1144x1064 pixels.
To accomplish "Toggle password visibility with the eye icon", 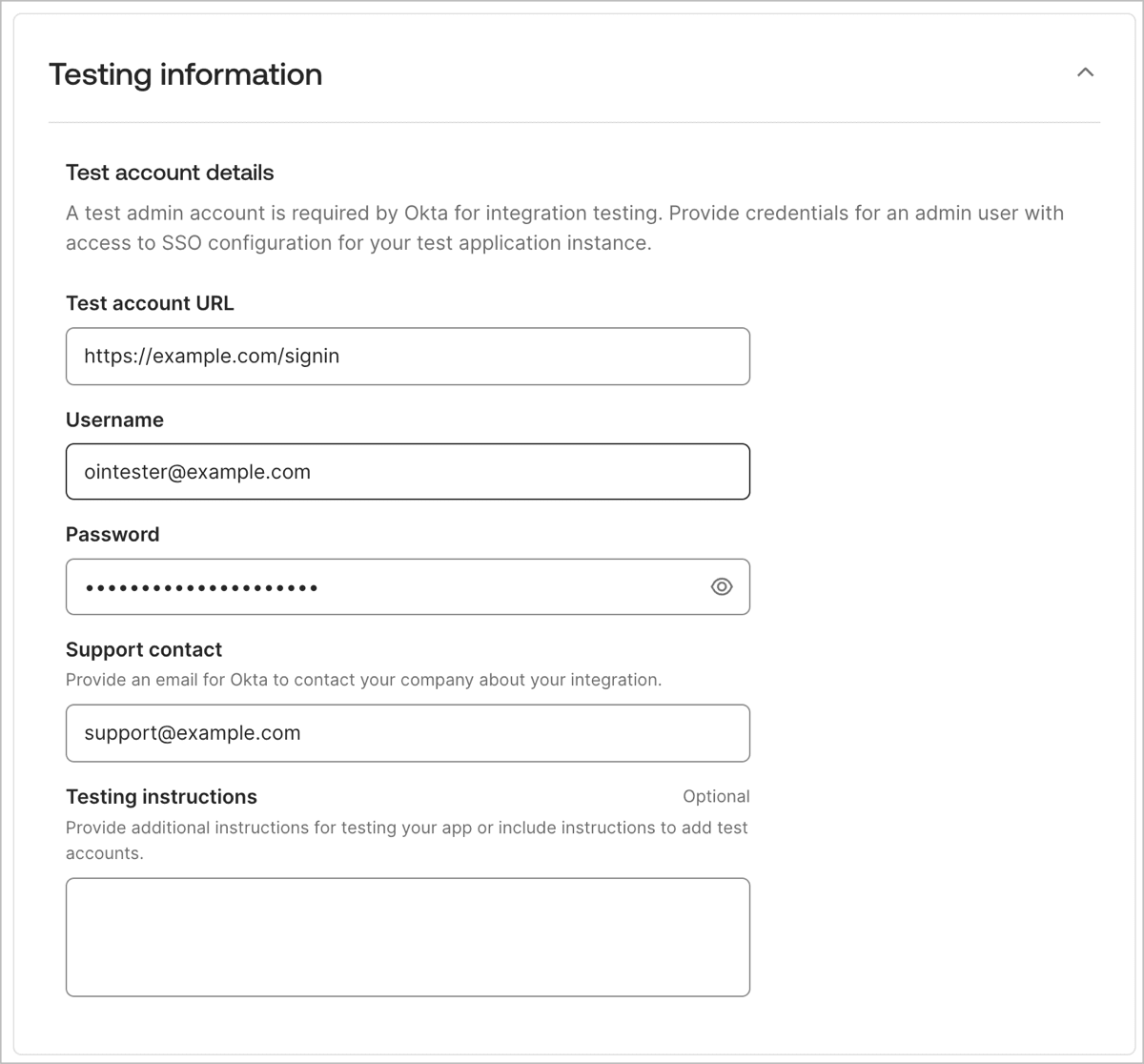I will 722,586.
